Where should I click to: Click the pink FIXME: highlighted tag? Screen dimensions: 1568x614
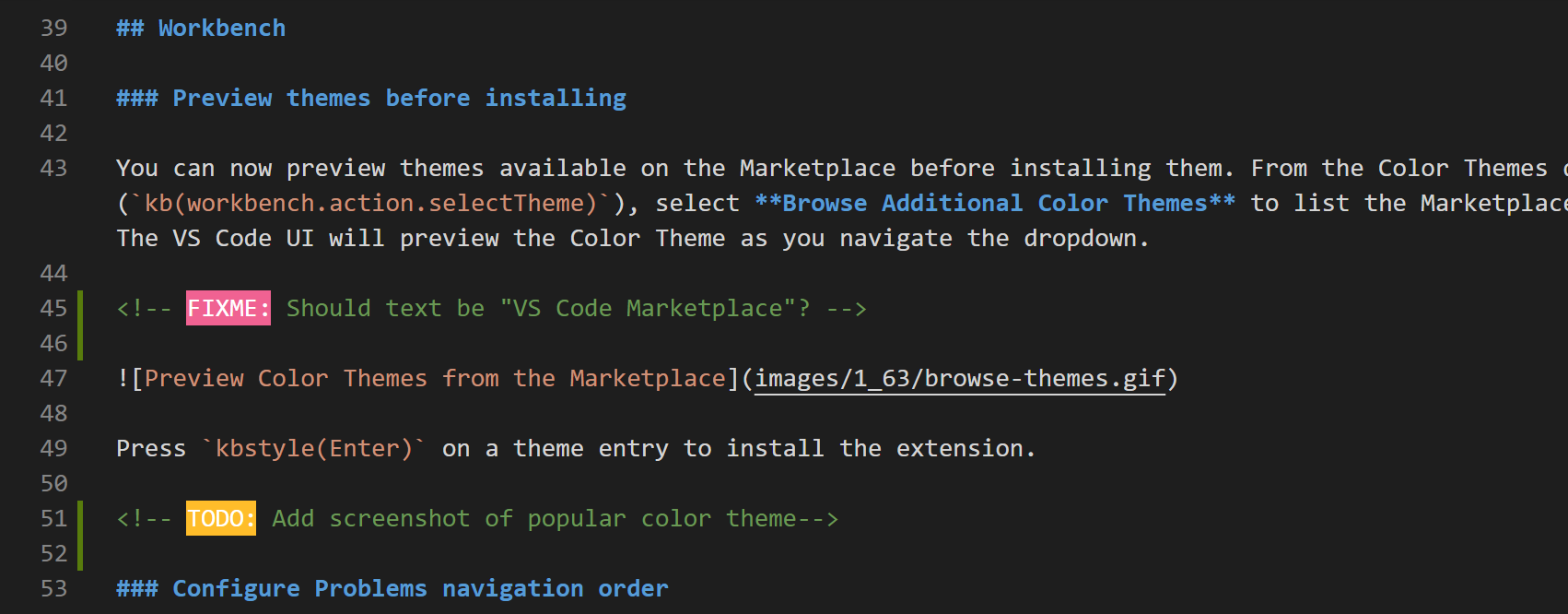pyautogui.click(x=228, y=309)
